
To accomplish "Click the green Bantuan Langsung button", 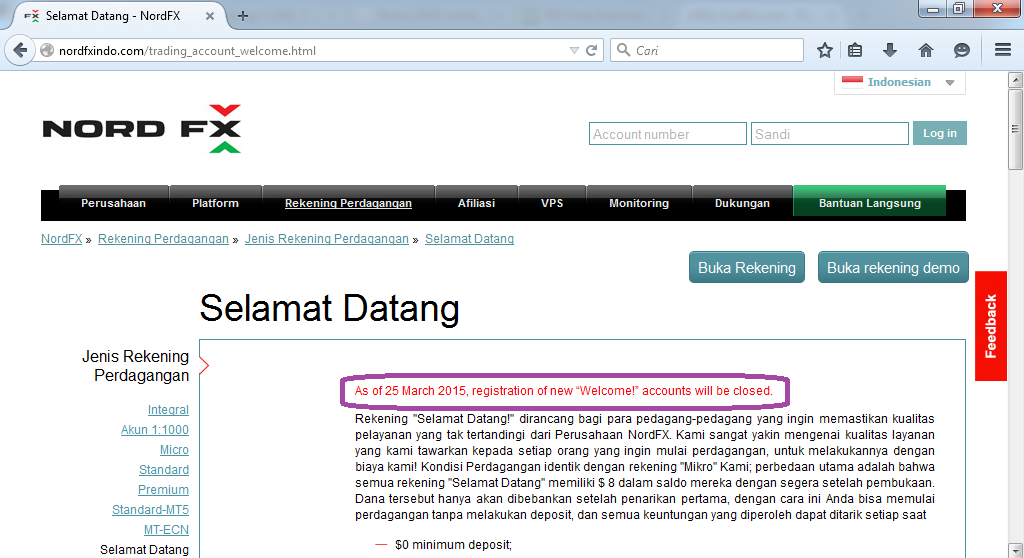I will 870,201.
